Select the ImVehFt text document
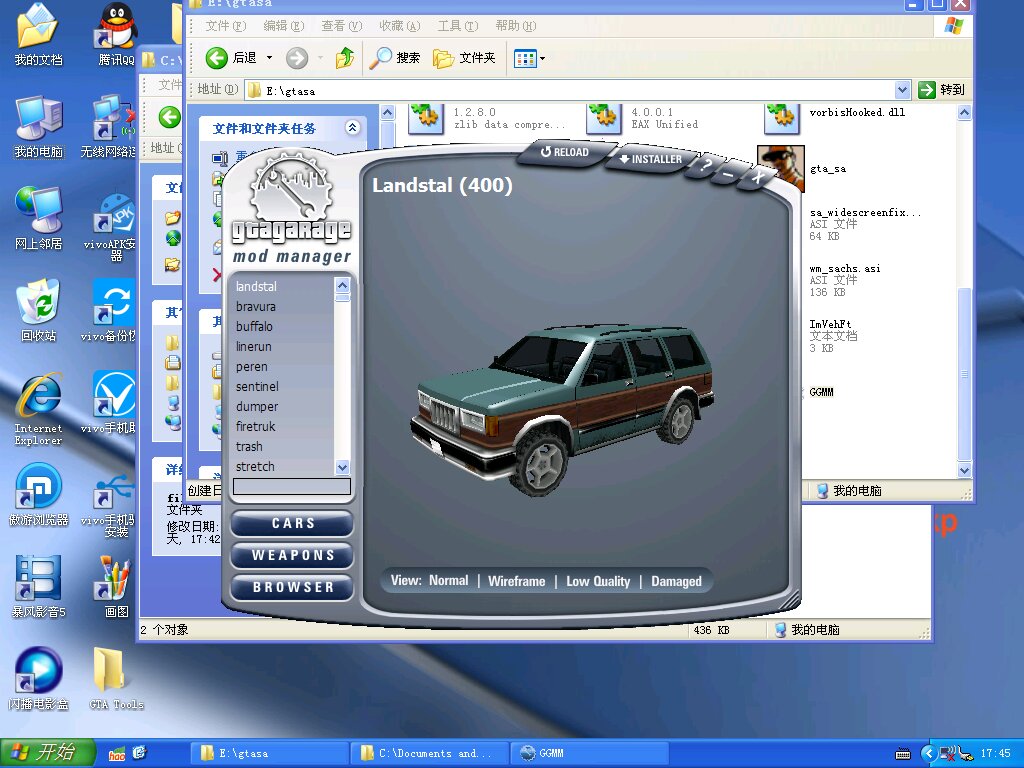This screenshot has width=1024, height=768. click(833, 336)
